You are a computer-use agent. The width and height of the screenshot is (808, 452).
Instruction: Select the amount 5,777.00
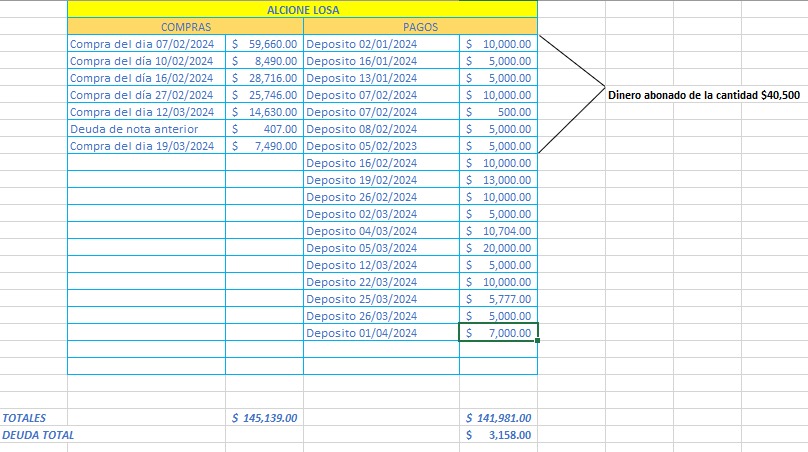click(x=498, y=299)
